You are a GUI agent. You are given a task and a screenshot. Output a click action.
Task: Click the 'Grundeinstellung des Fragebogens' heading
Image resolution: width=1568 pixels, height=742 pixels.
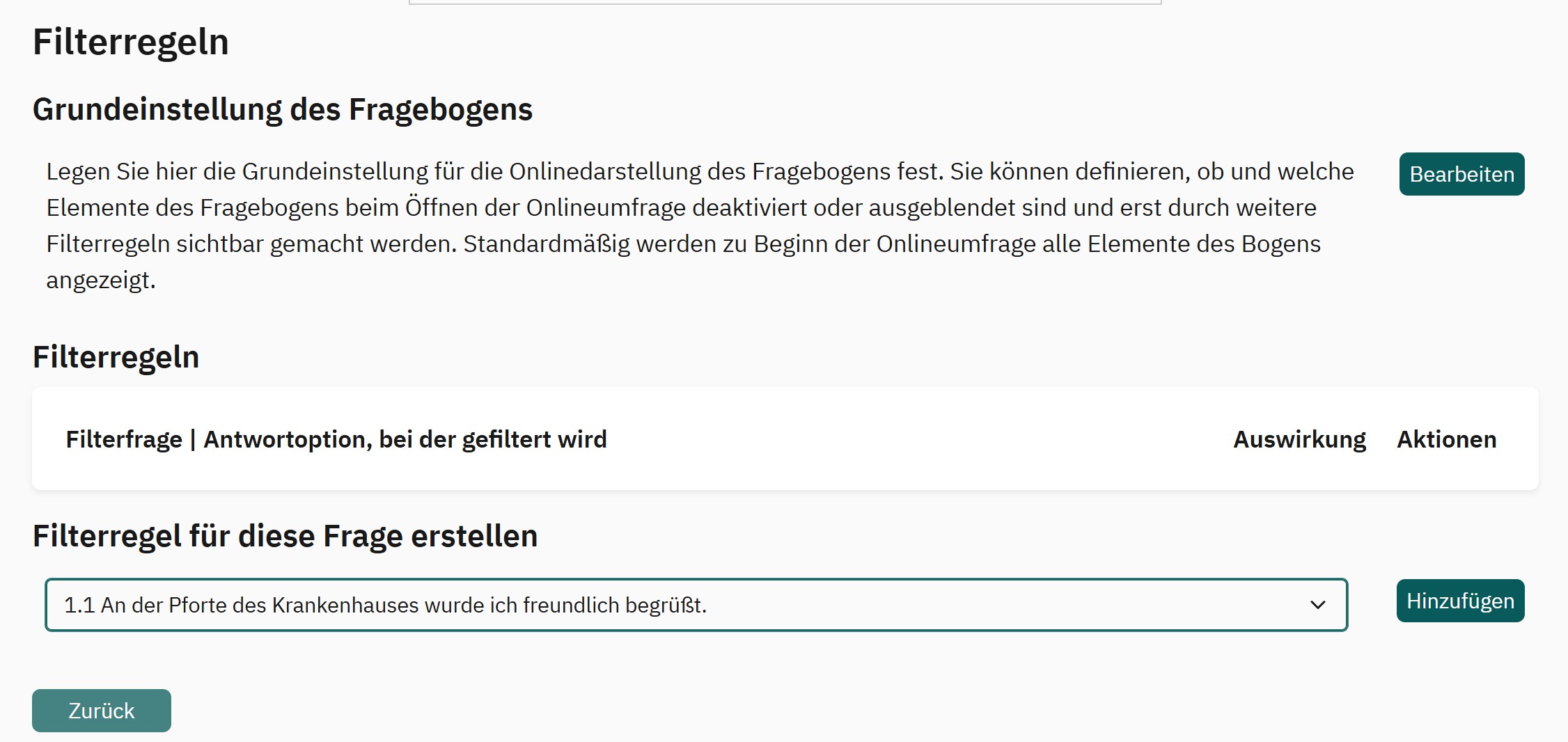click(x=282, y=109)
